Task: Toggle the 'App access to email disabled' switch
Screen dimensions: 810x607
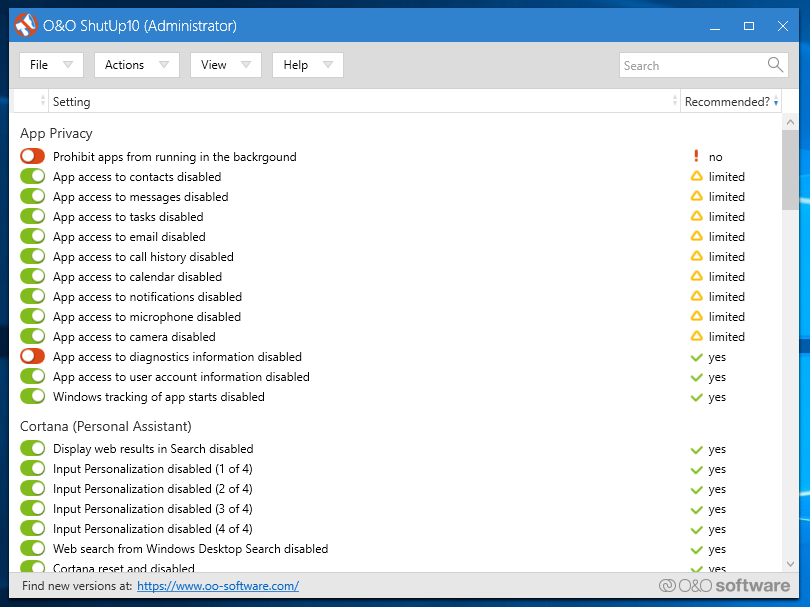Action: [x=33, y=236]
